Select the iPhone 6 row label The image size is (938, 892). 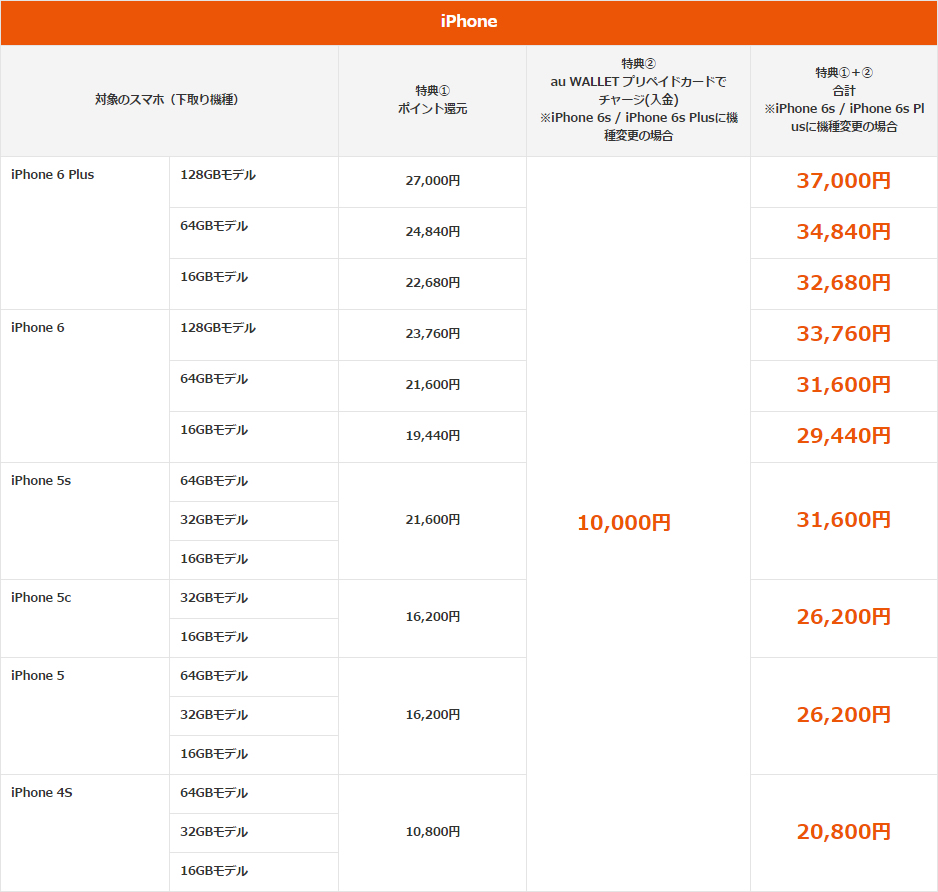click(x=38, y=328)
